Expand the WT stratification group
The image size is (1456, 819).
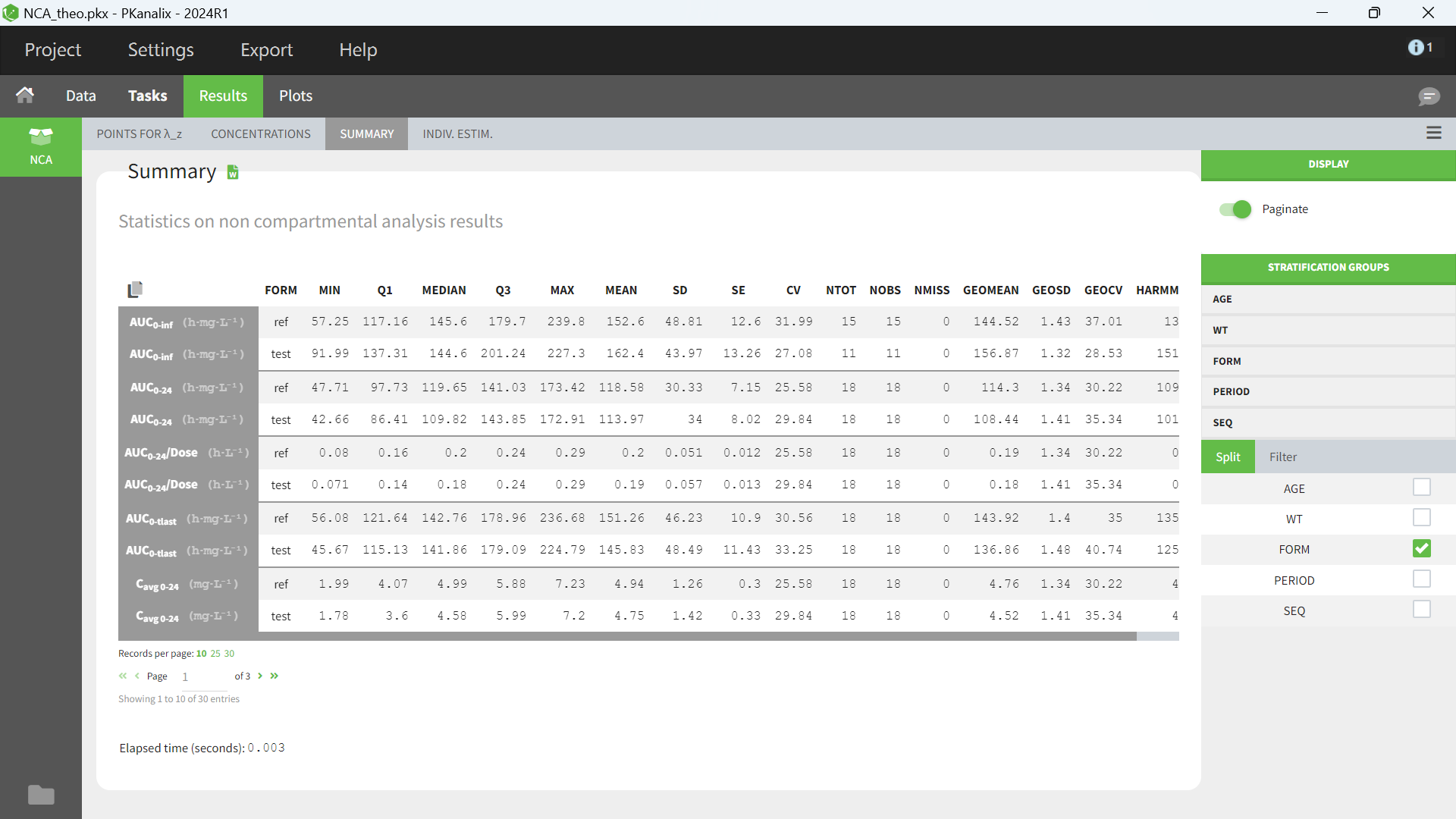click(x=1327, y=331)
